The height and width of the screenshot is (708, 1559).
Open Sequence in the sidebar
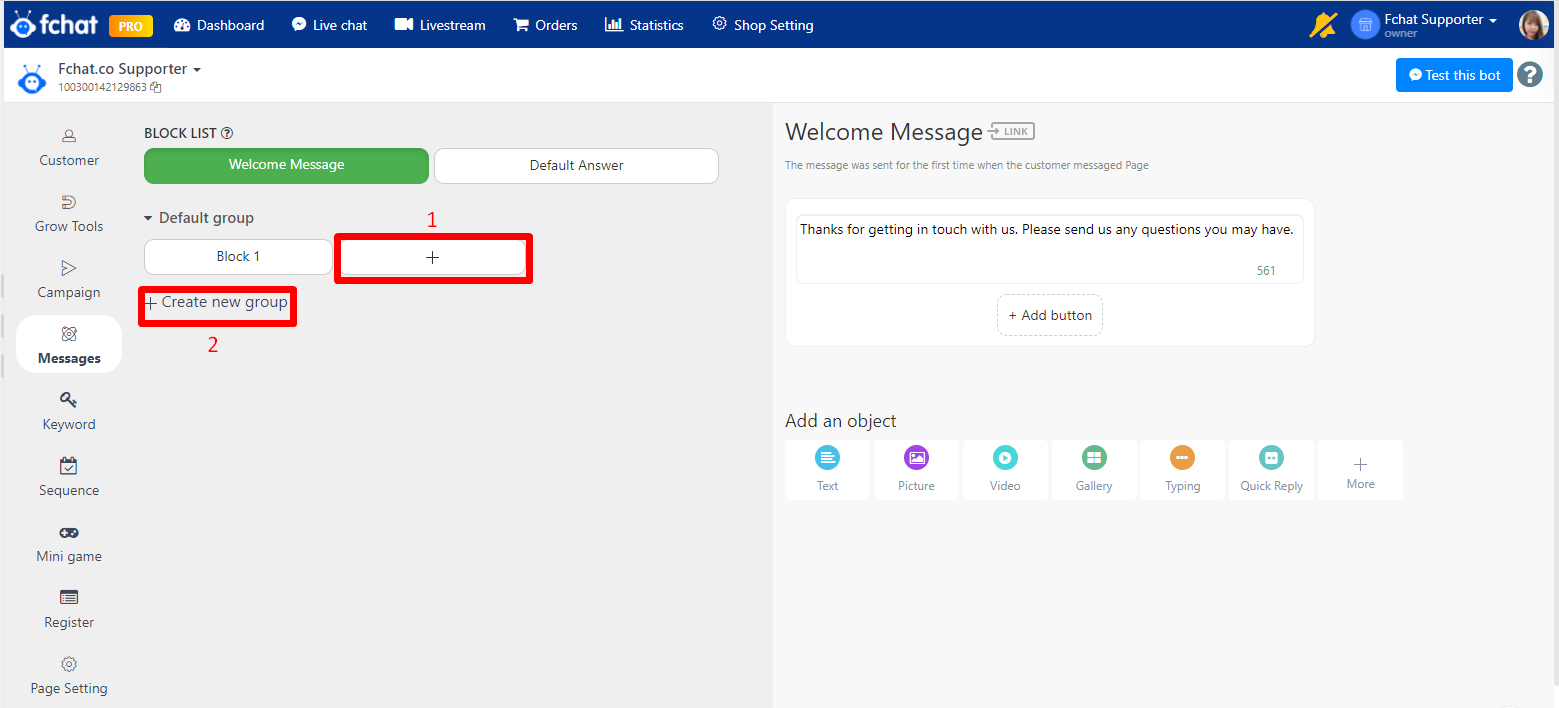pos(69,478)
